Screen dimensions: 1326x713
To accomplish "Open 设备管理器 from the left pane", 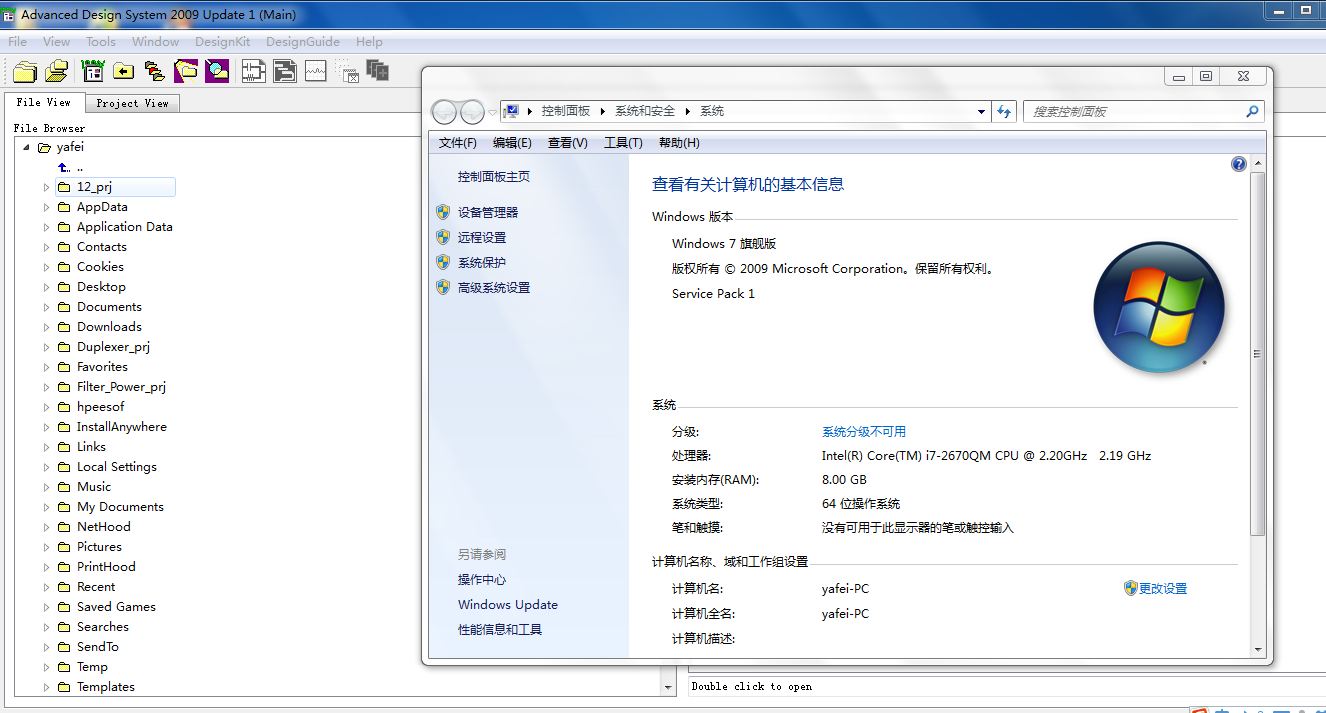I will point(488,212).
